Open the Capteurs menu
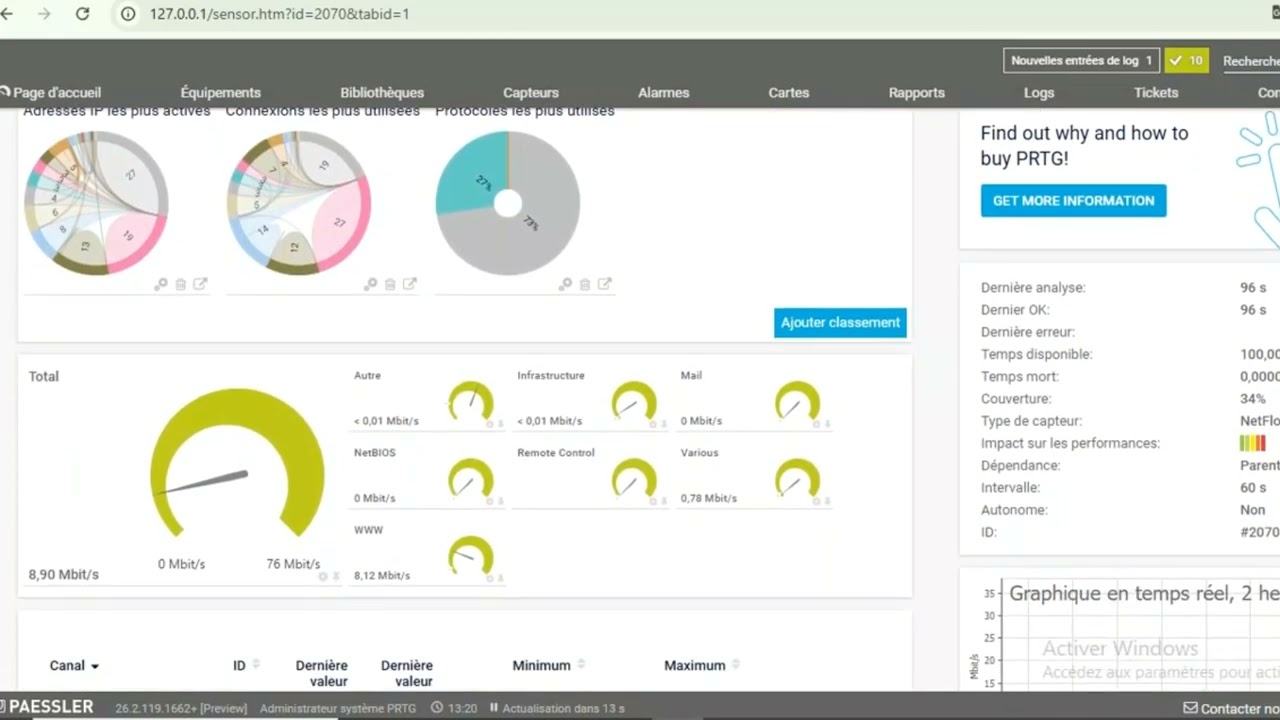 [531, 92]
